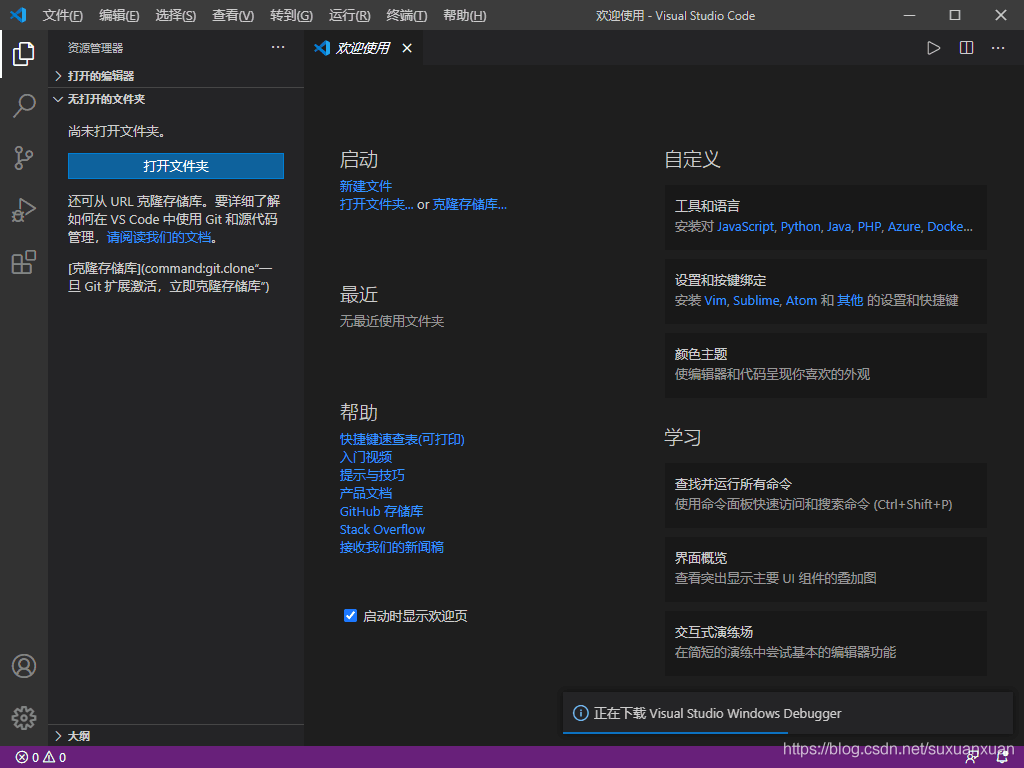Open the Stack Overflow link

point(382,529)
